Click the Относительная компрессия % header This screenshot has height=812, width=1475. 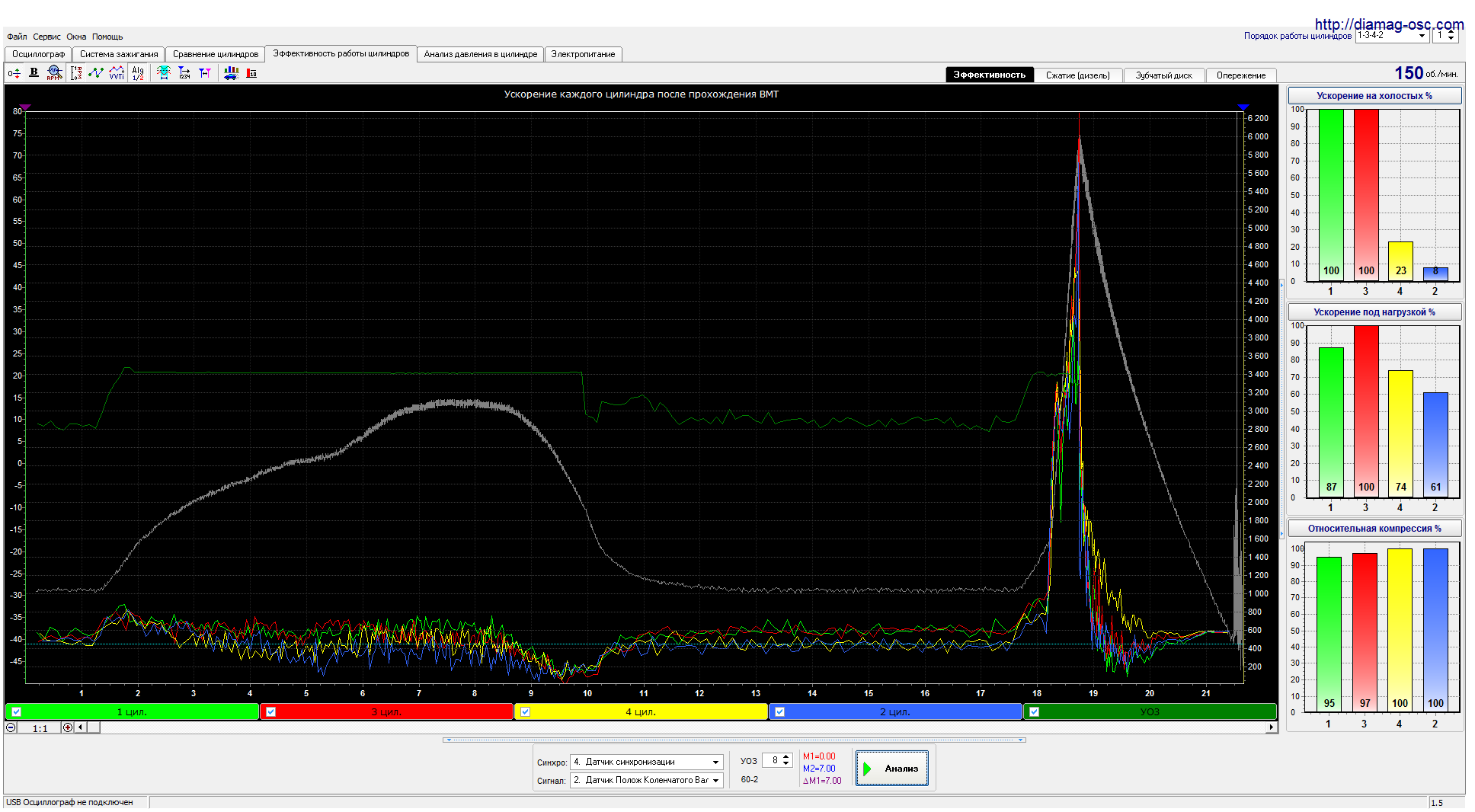click(1374, 529)
